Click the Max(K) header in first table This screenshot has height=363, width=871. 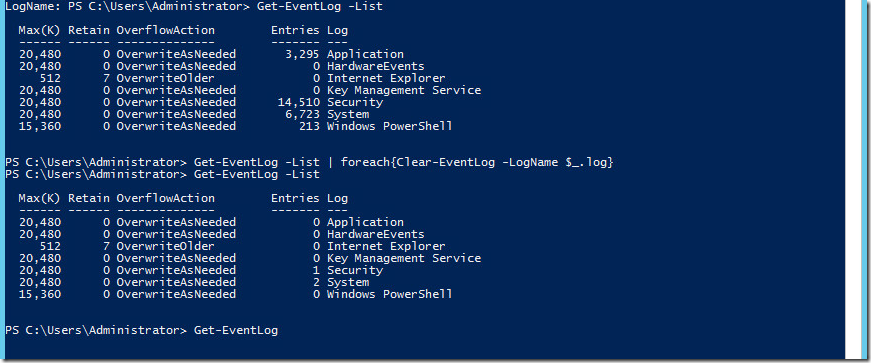[39, 30]
